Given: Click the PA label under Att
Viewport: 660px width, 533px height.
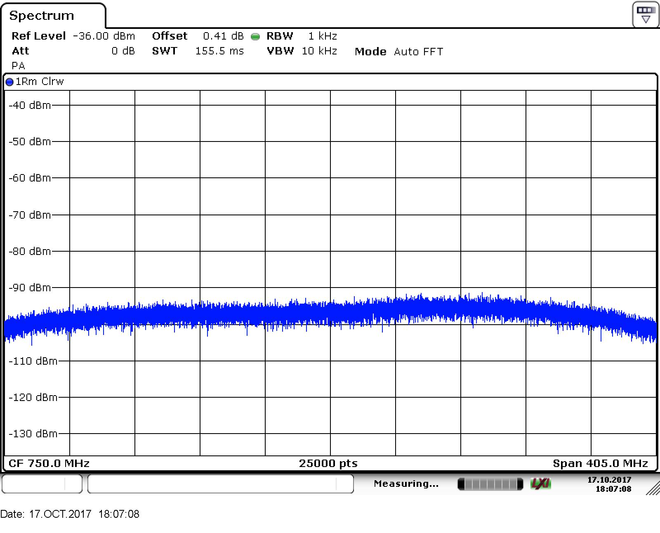Looking at the screenshot, I should (19, 66).
